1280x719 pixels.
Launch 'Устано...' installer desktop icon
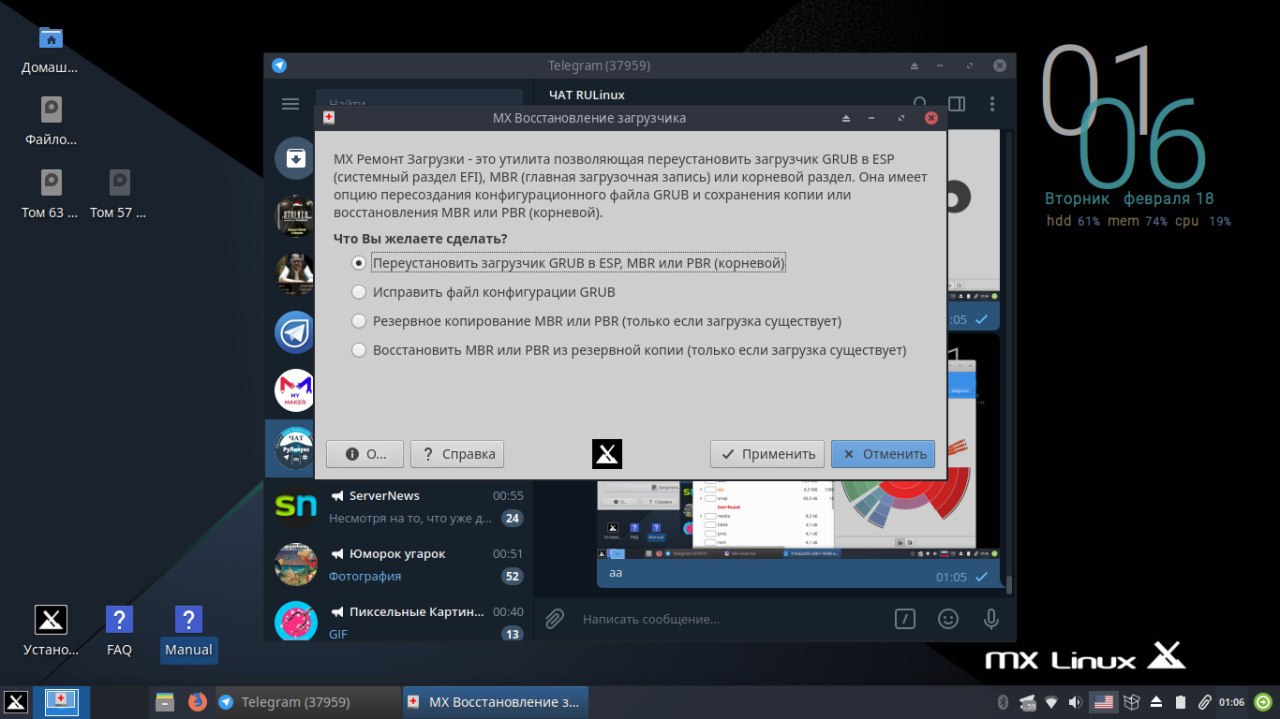[50, 632]
